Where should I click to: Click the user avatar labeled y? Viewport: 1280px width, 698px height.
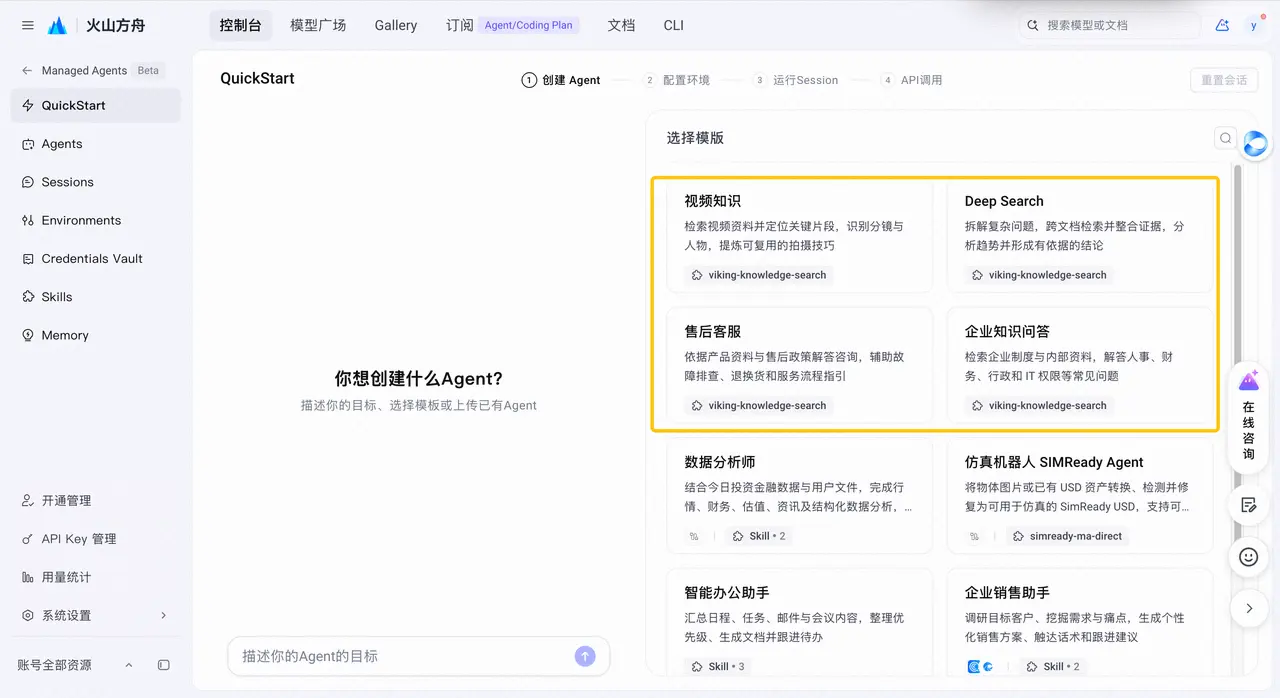pyautogui.click(x=1254, y=26)
